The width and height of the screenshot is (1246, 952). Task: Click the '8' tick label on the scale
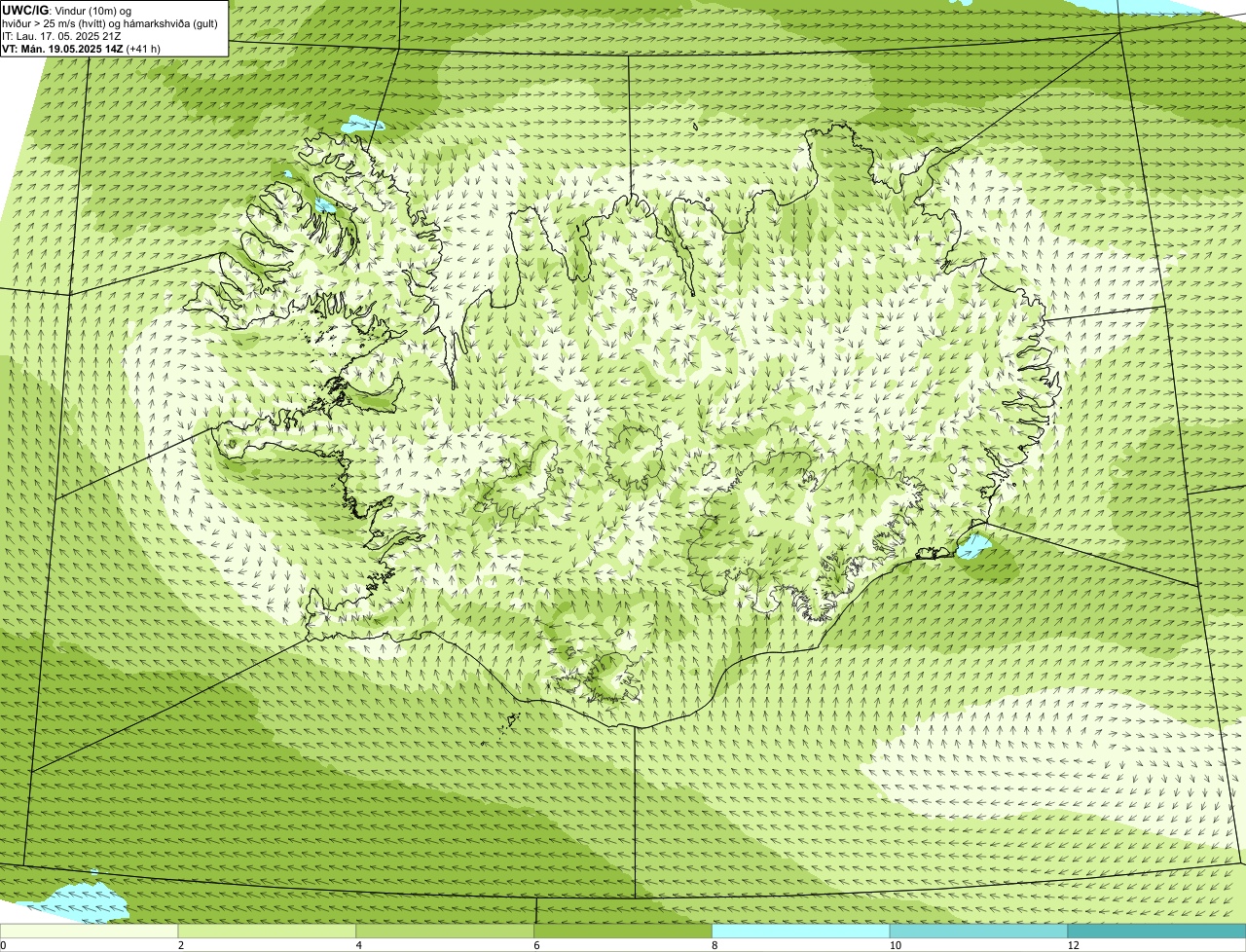pyautogui.click(x=715, y=945)
